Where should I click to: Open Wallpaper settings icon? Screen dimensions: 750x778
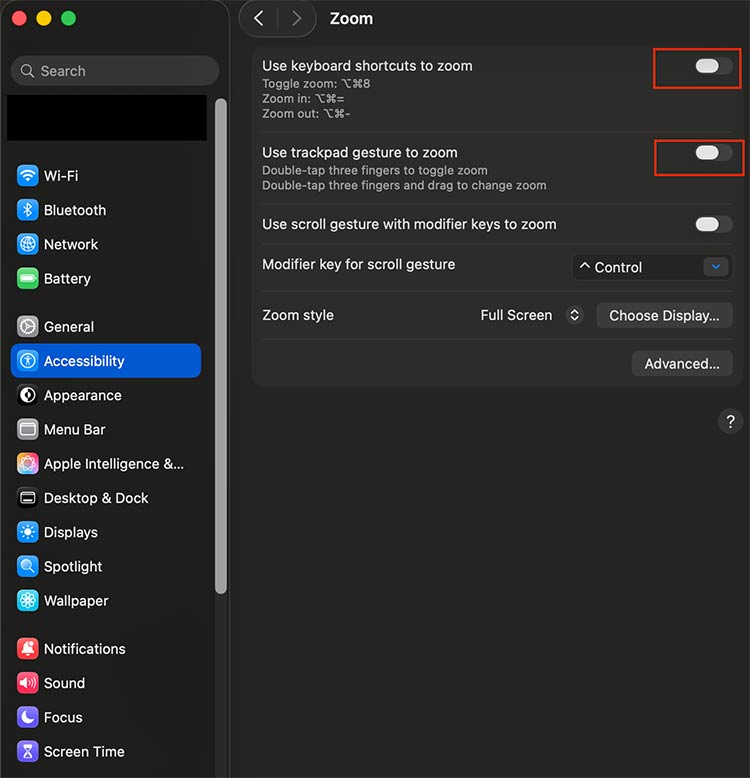(x=28, y=601)
